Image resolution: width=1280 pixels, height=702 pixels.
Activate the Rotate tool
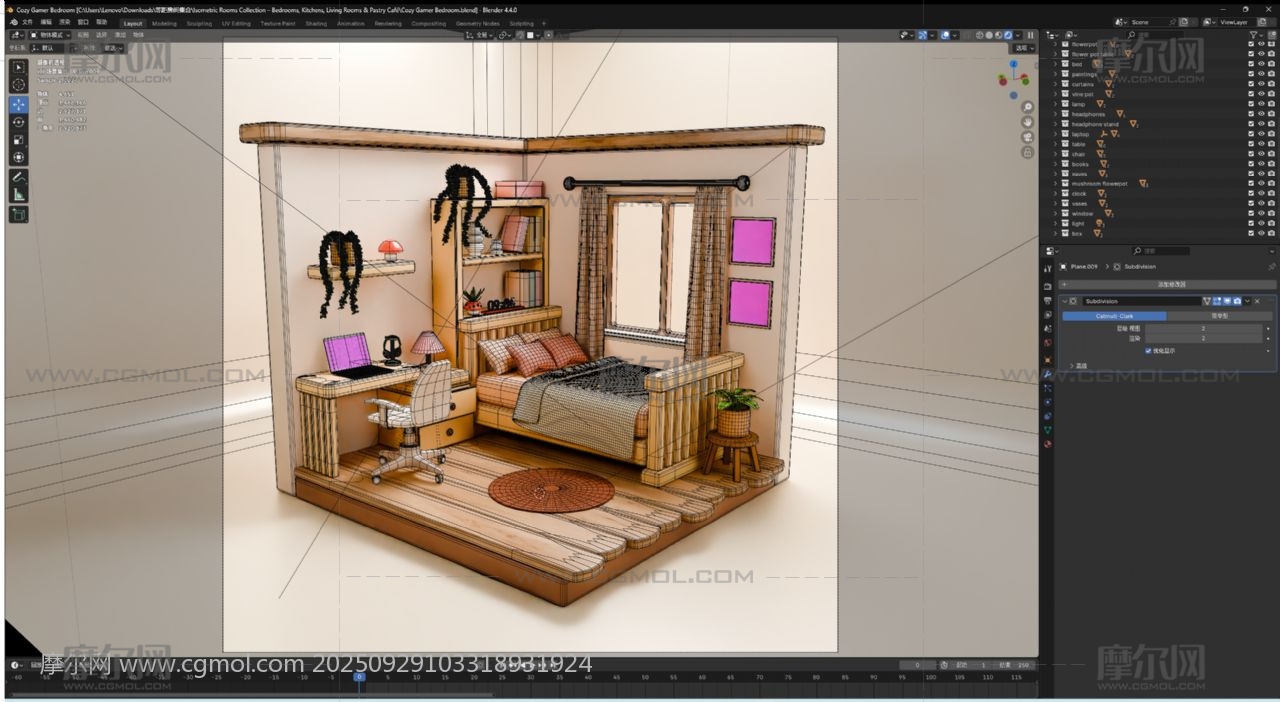tap(19, 122)
